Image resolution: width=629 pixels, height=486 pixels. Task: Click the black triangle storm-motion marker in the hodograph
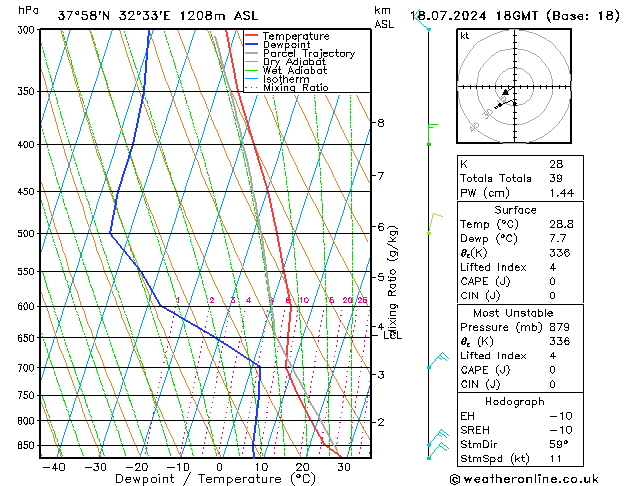pyautogui.click(x=505, y=92)
